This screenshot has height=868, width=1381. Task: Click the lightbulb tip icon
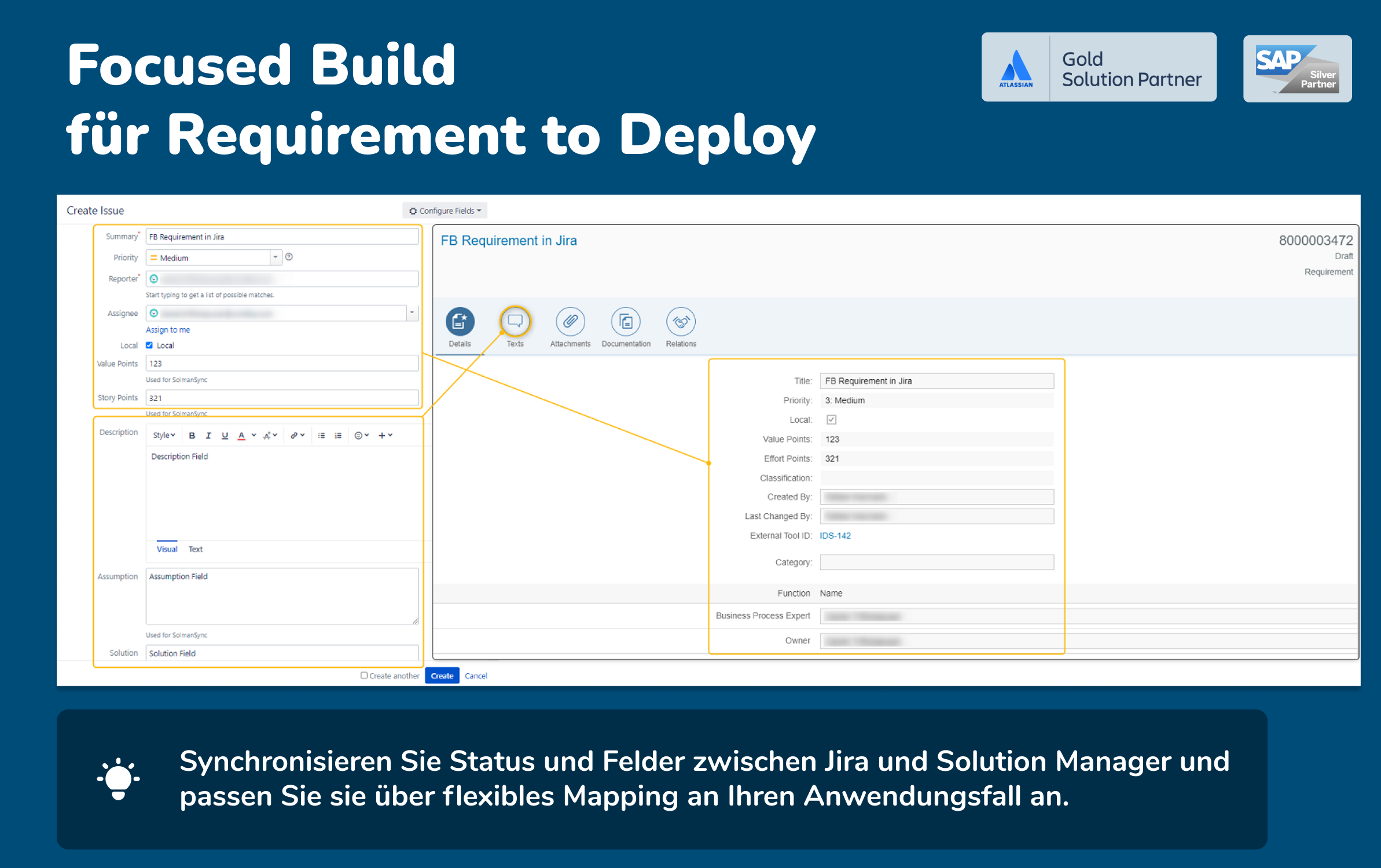coord(118,779)
